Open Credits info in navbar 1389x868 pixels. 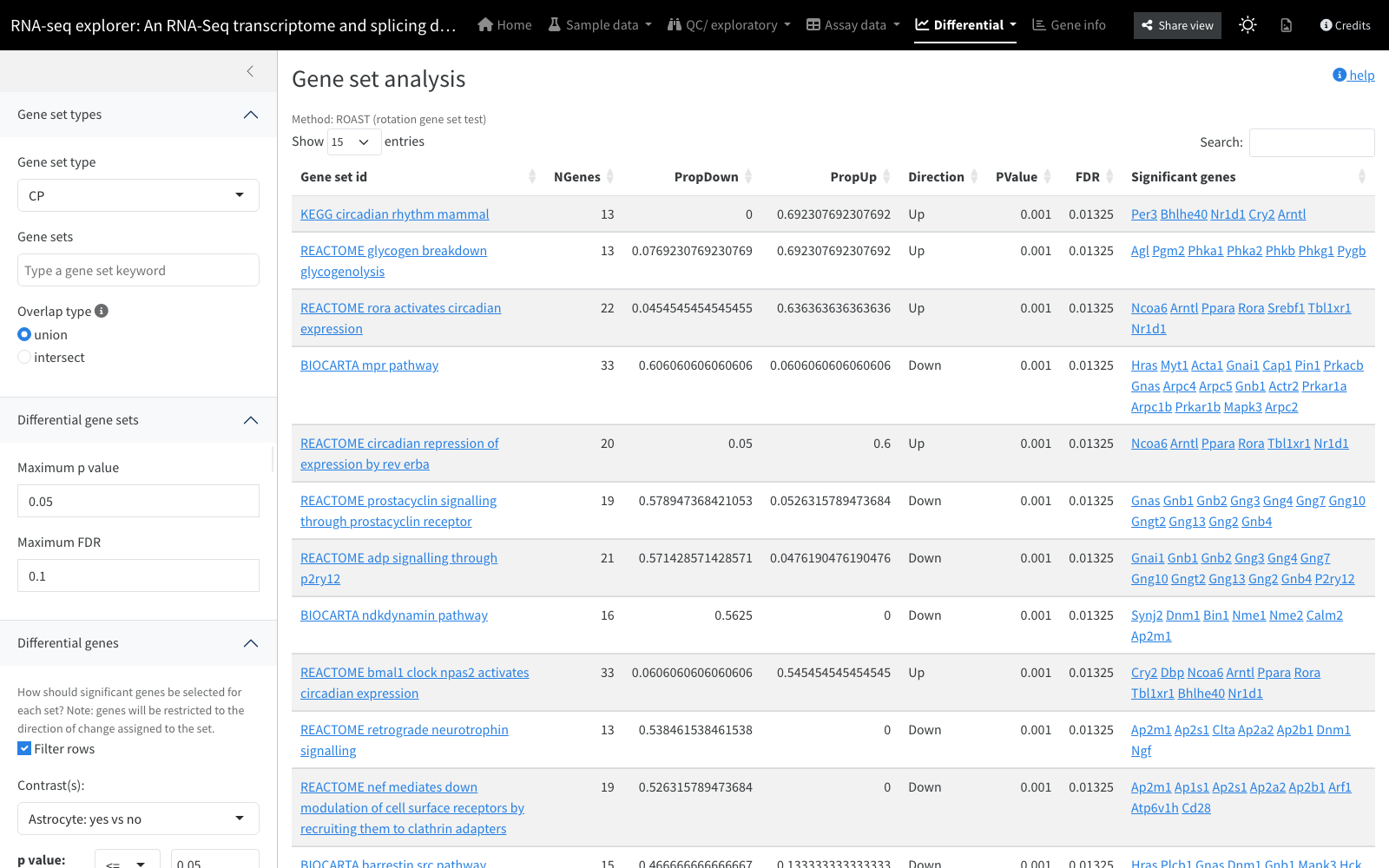(1345, 25)
